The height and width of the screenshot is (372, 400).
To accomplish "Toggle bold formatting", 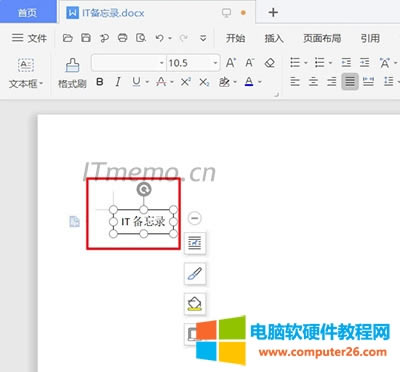I will point(100,82).
